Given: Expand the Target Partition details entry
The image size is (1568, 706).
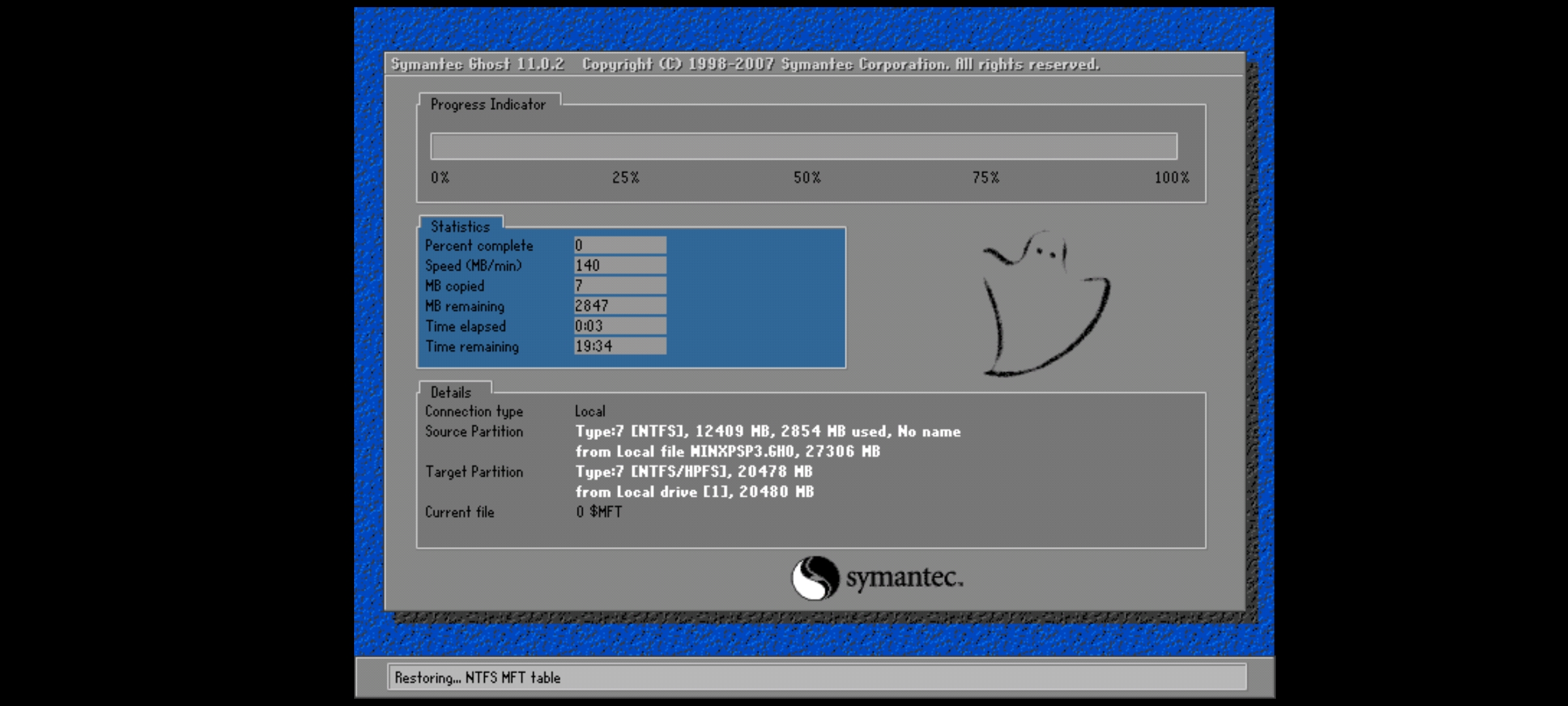Looking at the screenshot, I should [474, 472].
